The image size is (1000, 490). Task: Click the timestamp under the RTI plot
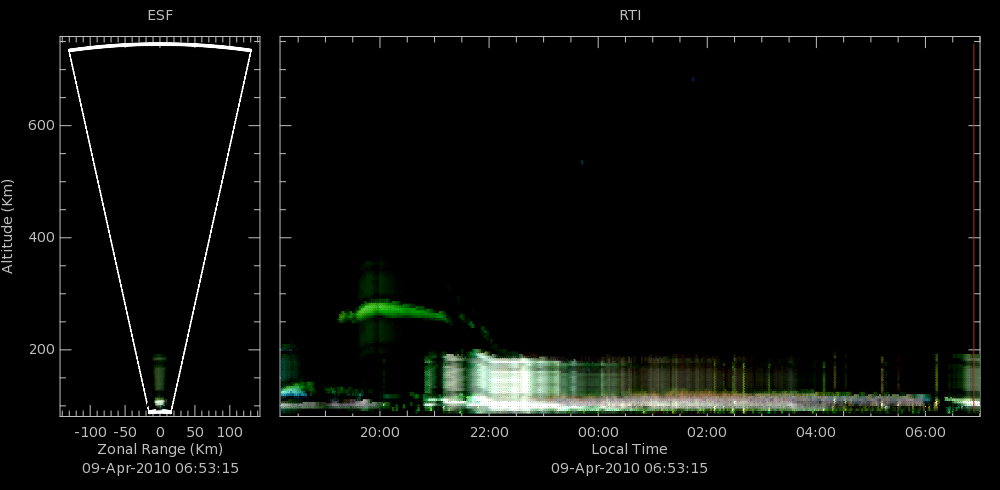coord(629,468)
